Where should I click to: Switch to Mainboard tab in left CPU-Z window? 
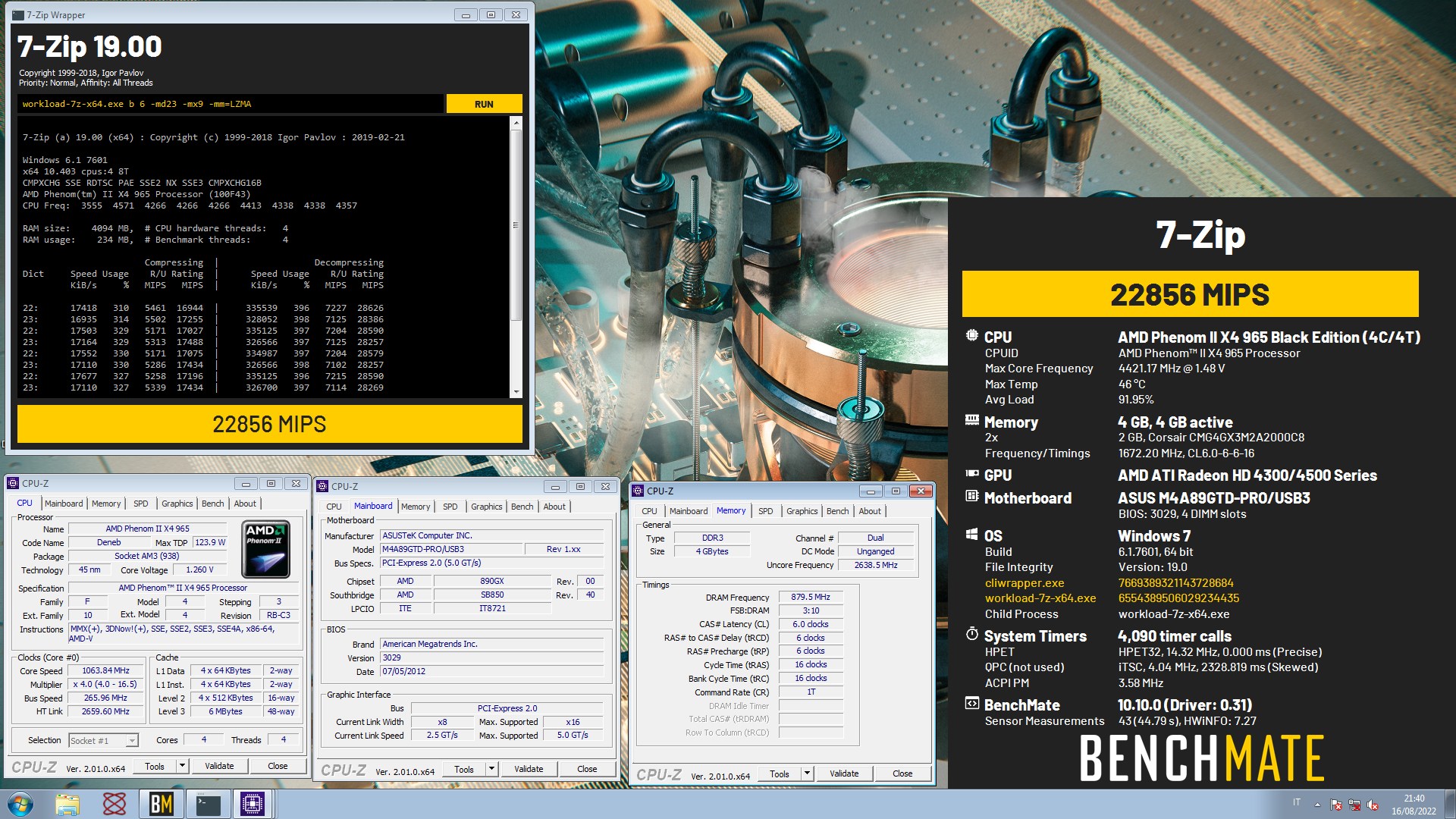pos(64,504)
